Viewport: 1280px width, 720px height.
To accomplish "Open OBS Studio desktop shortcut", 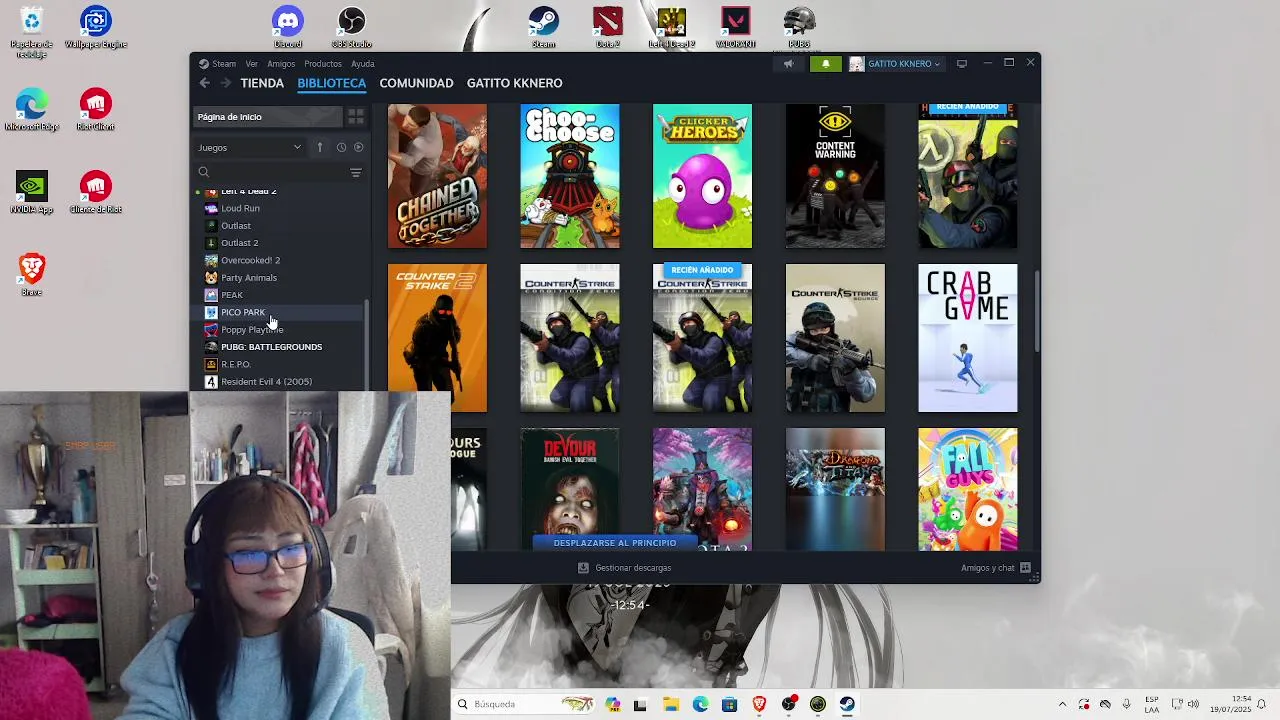I will (x=352, y=27).
